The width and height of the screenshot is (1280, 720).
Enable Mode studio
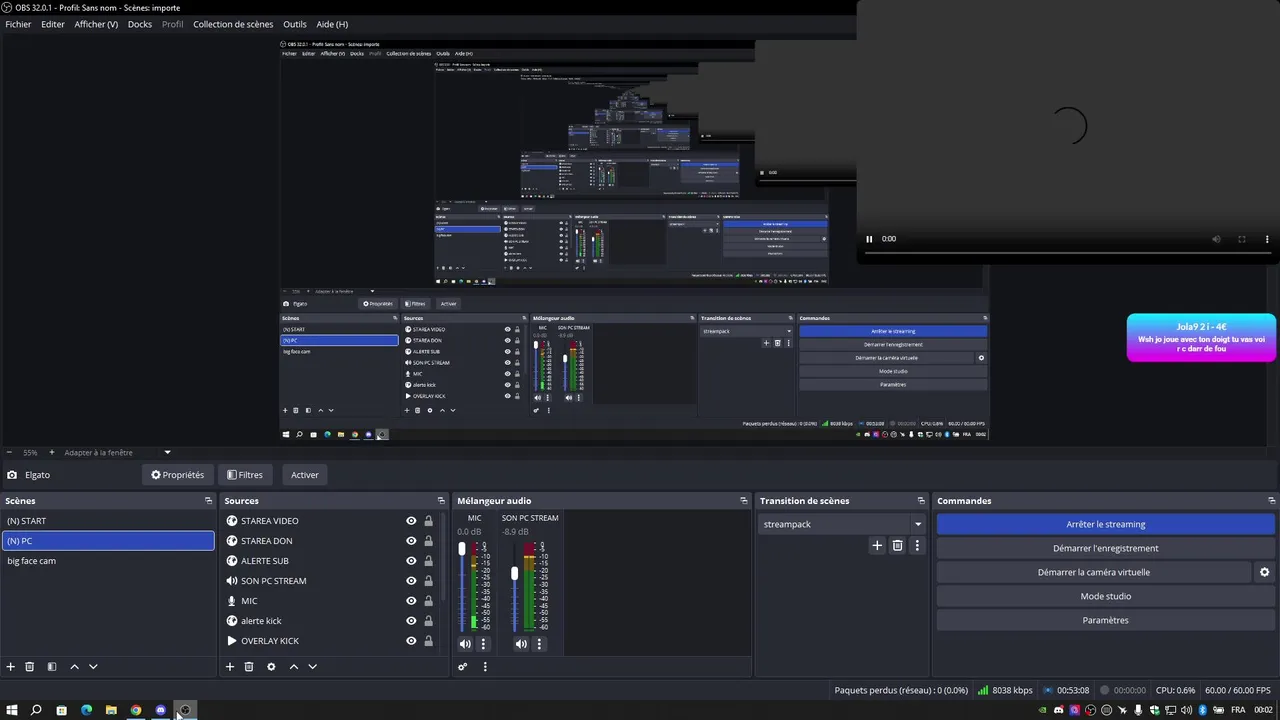coord(1106,596)
